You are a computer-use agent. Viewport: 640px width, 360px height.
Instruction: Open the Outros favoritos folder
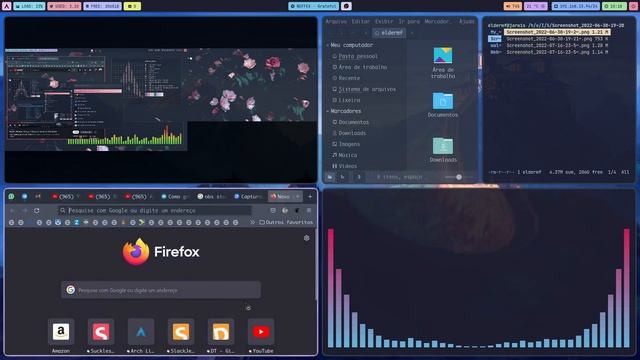286,222
